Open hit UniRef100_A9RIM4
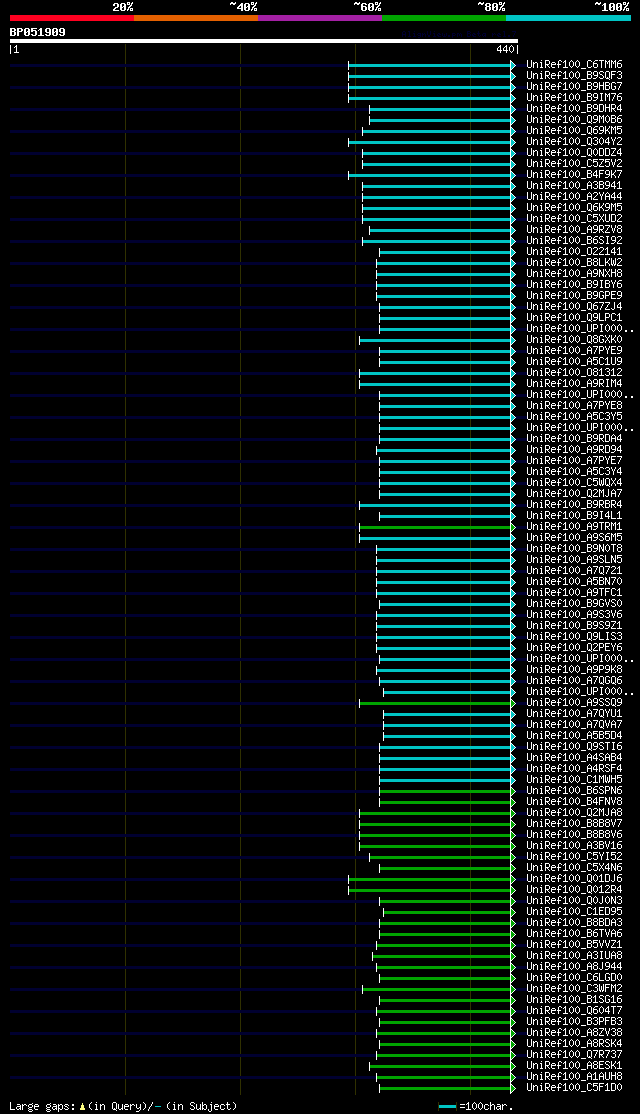 575,384
